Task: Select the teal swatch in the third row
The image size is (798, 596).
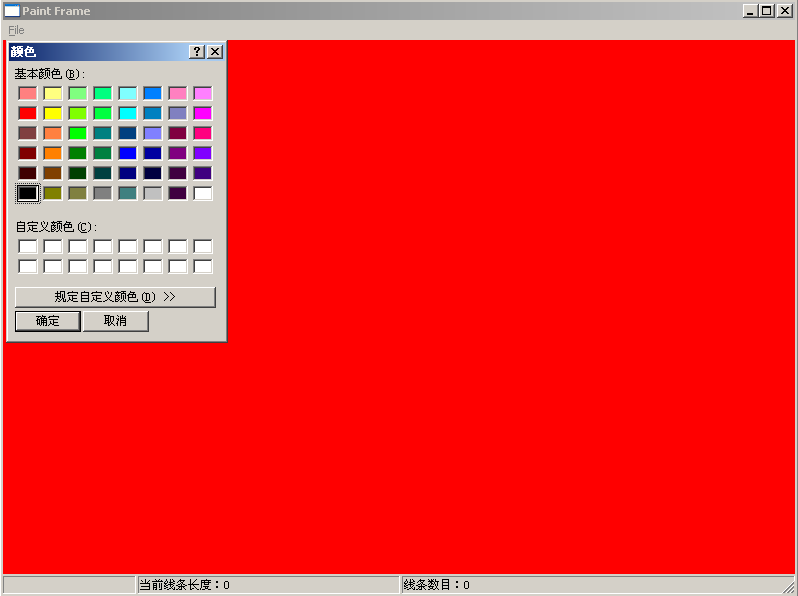Action: (x=102, y=133)
